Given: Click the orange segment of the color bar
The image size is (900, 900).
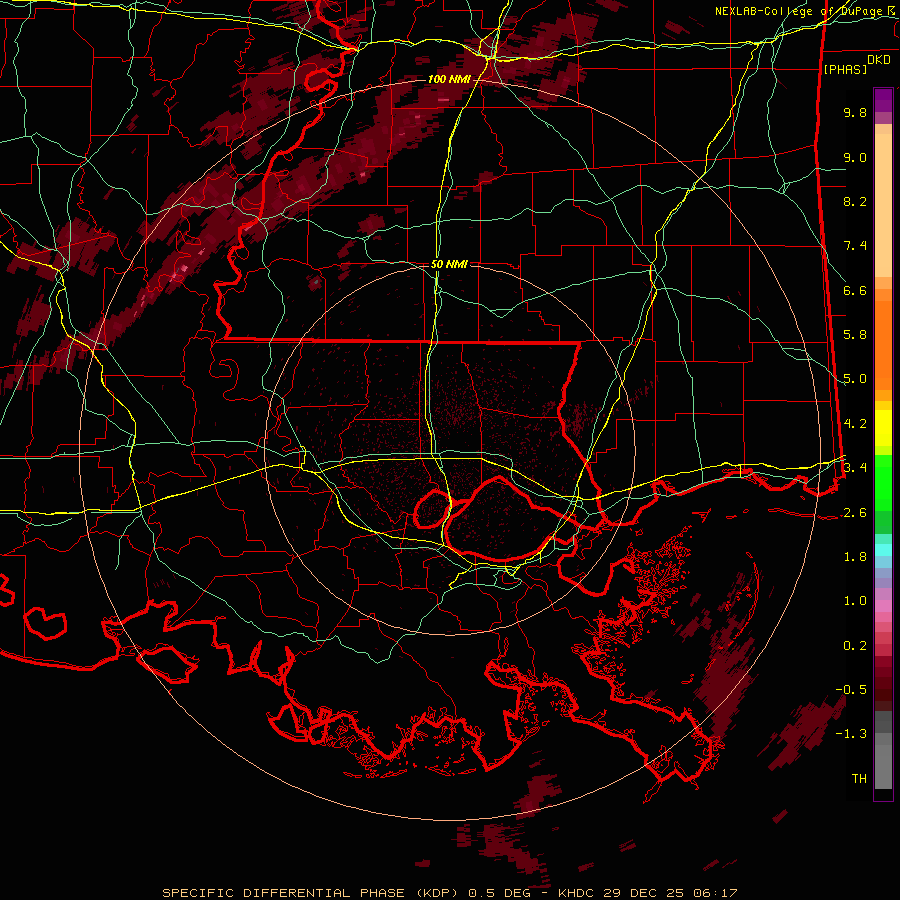Looking at the screenshot, I should pos(883,344).
